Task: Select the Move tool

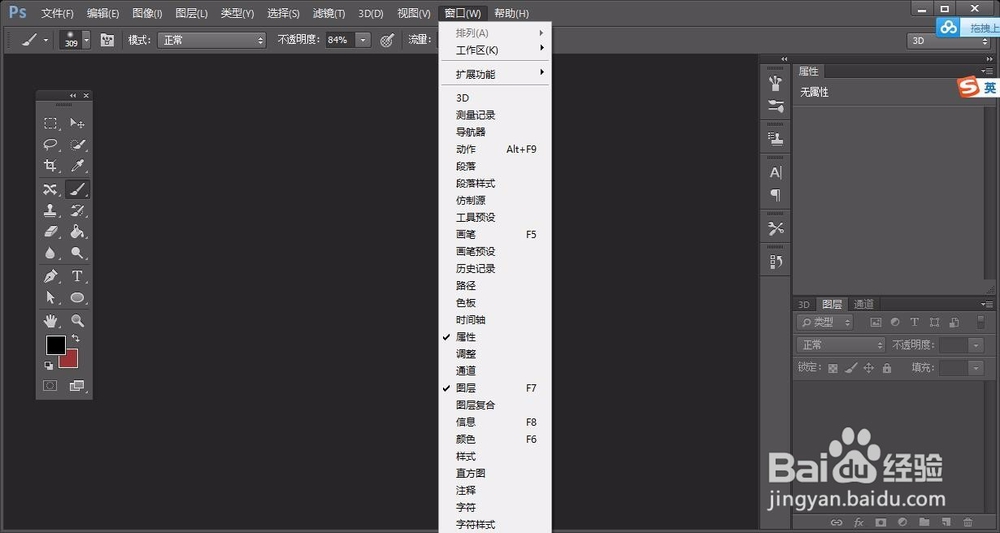Action: (x=77, y=123)
